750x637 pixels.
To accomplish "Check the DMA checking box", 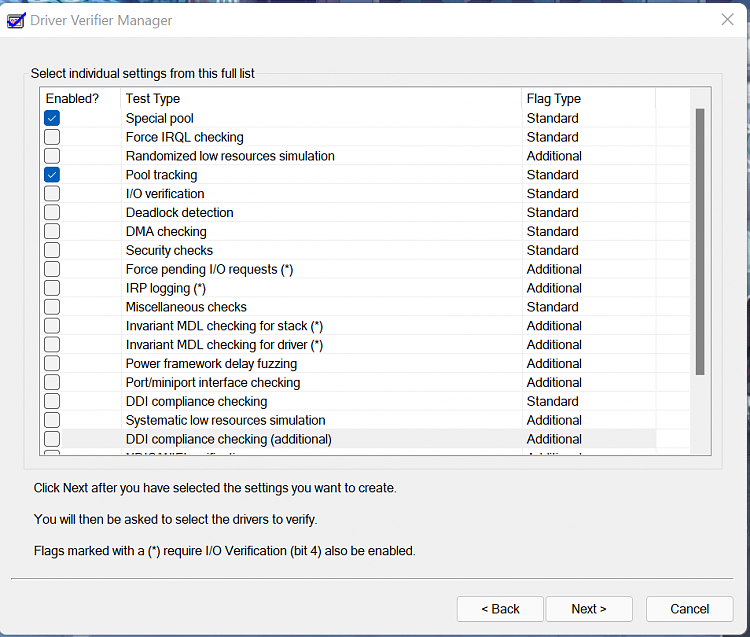I will [x=52, y=232].
